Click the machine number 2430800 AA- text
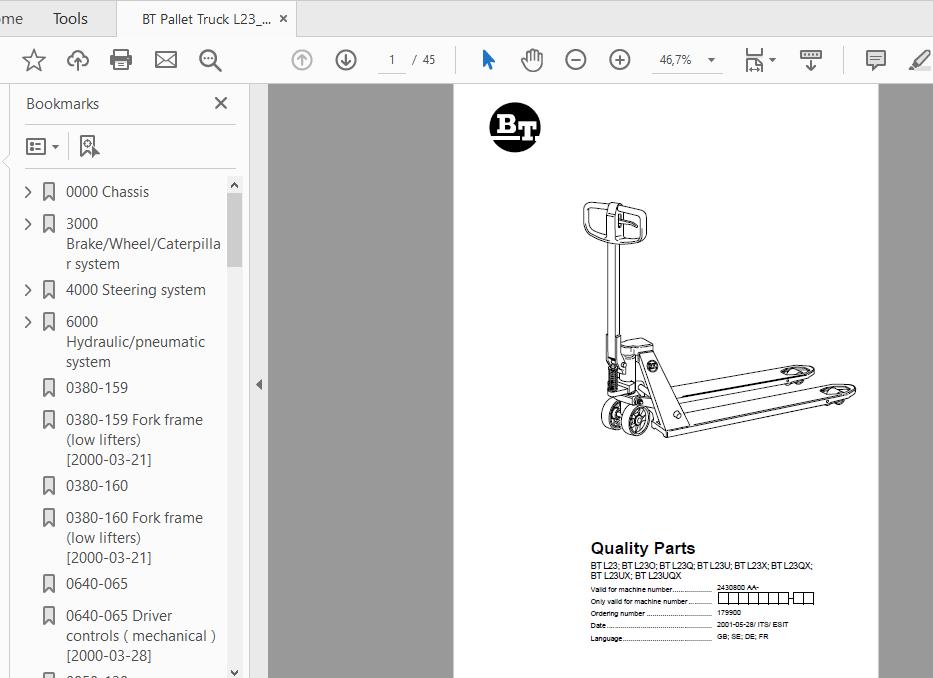The image size is (933, 678). point(738,588)
